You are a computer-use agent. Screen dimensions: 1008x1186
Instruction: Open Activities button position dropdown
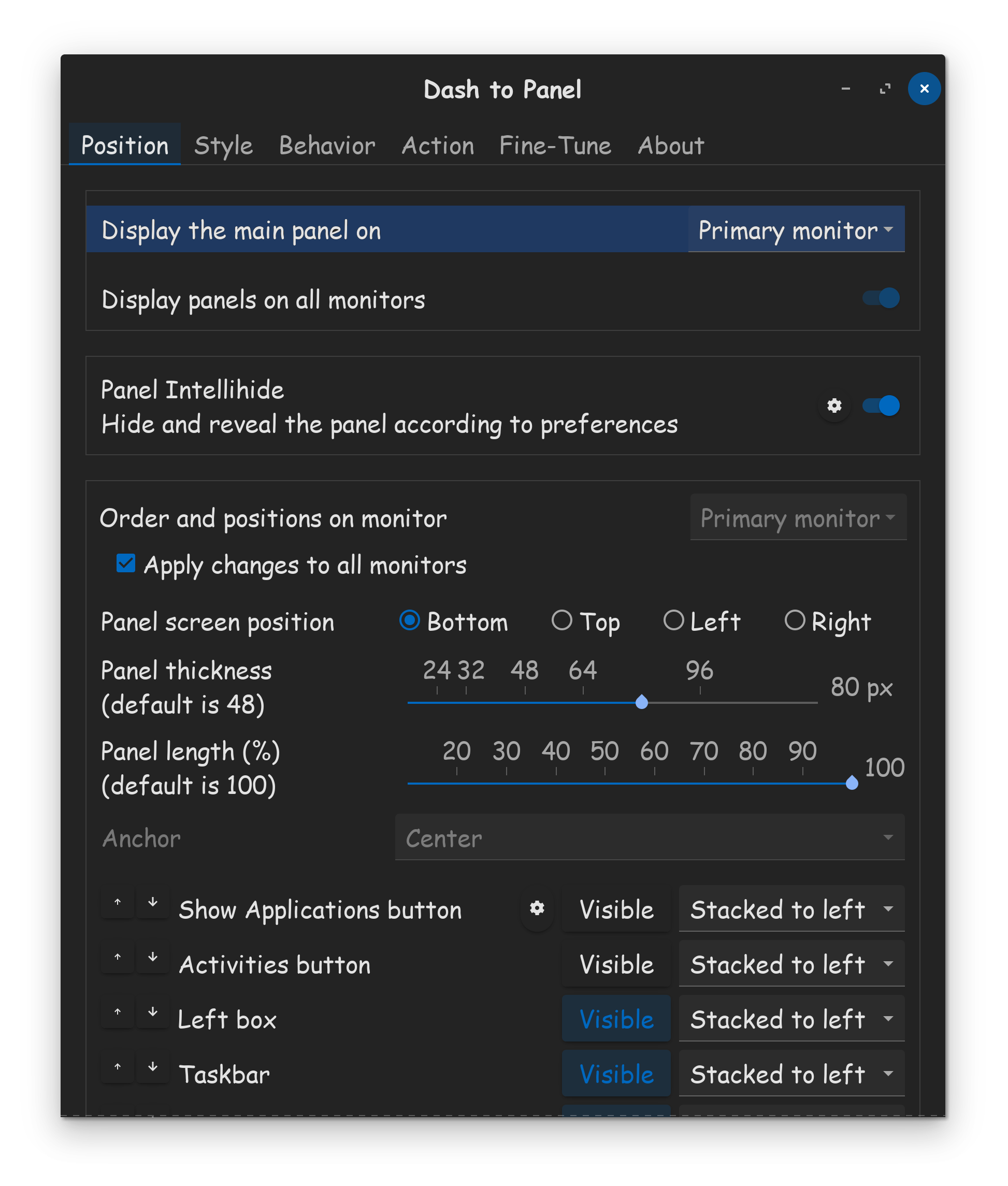(791, 964)
